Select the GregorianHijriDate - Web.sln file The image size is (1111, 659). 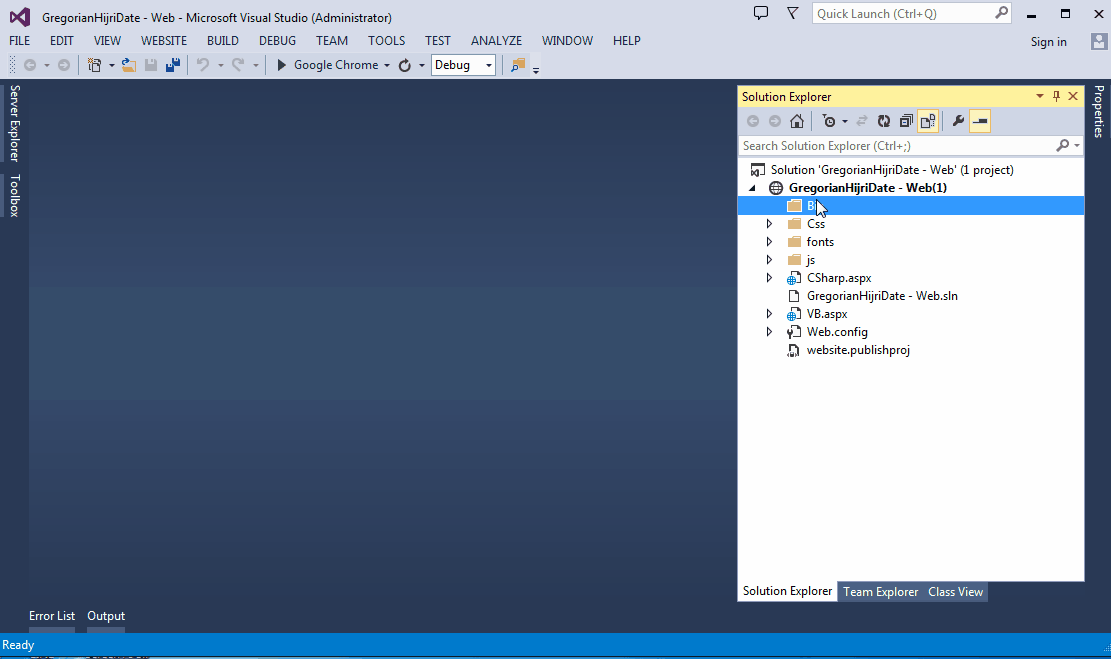882,296
